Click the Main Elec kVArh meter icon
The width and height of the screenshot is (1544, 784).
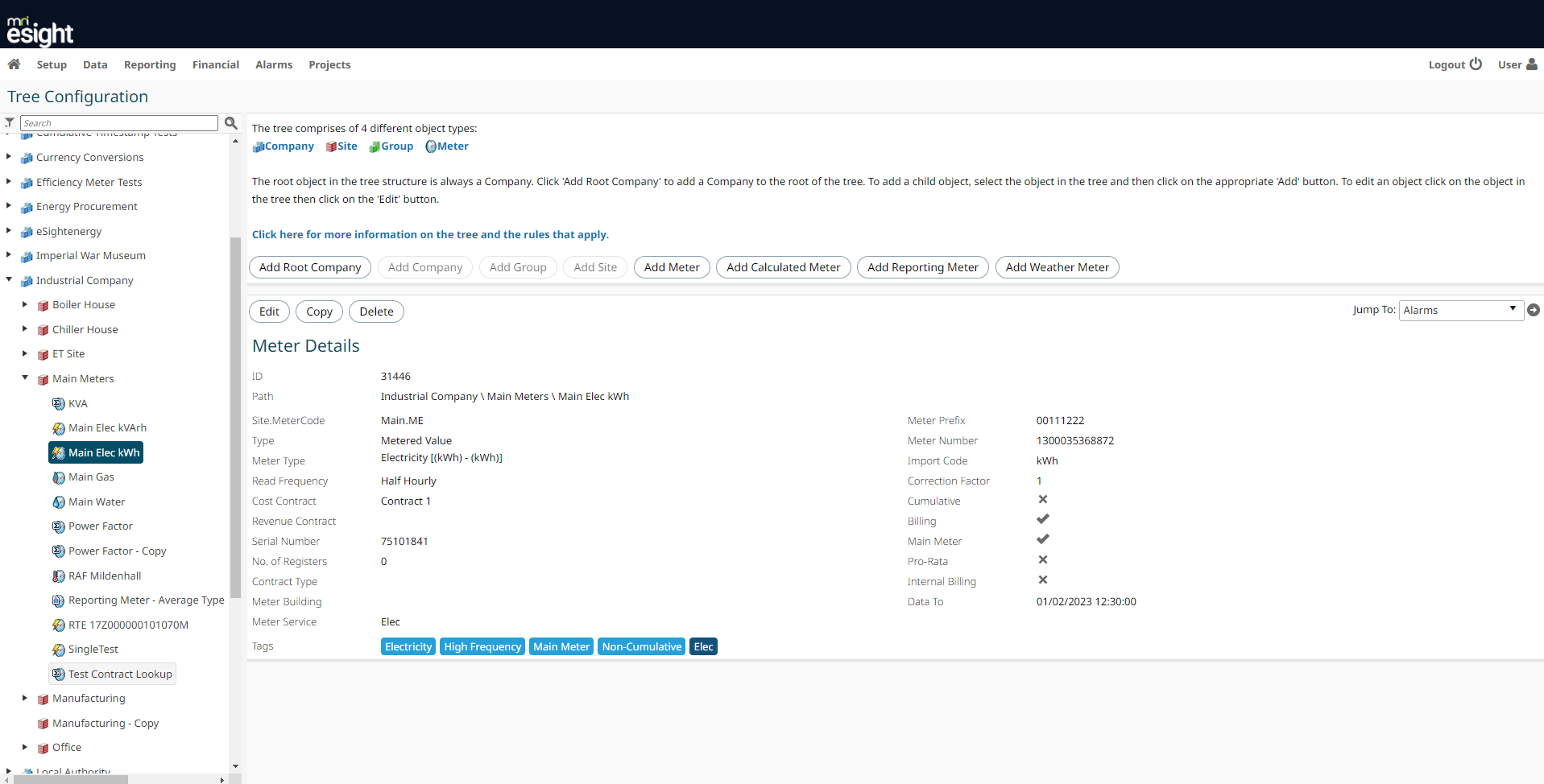click(x=59, y=428)
